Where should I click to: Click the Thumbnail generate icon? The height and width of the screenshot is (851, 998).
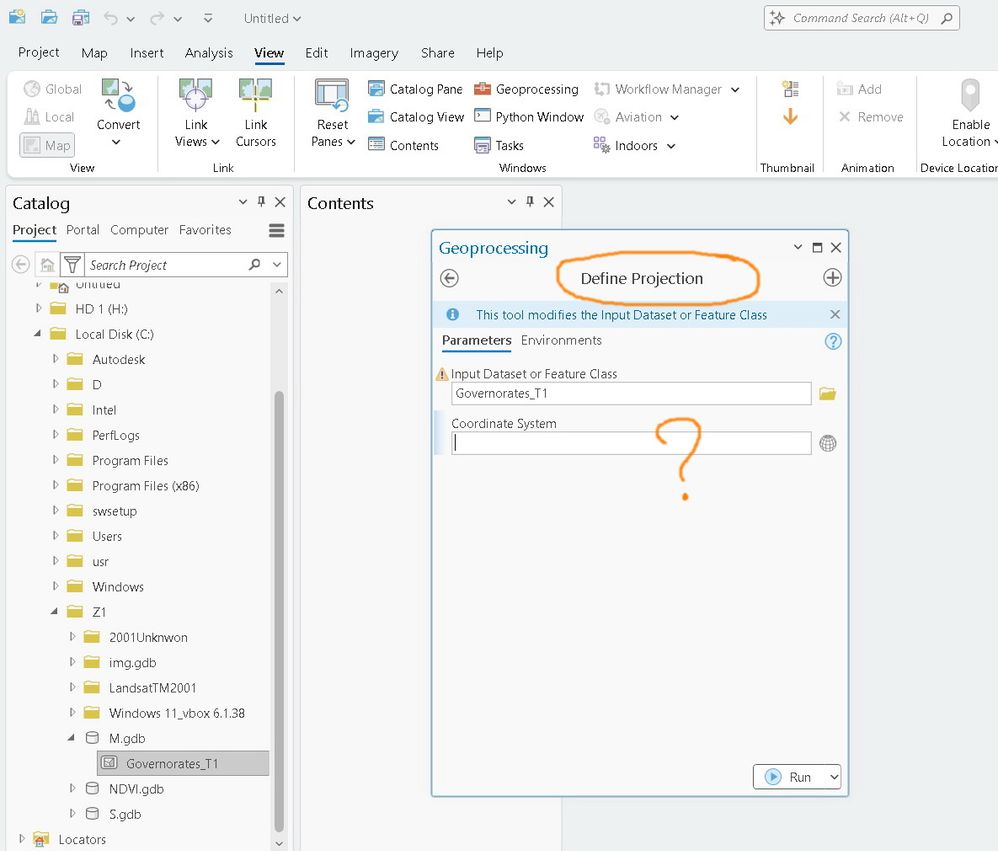click(x=791, y=89)
